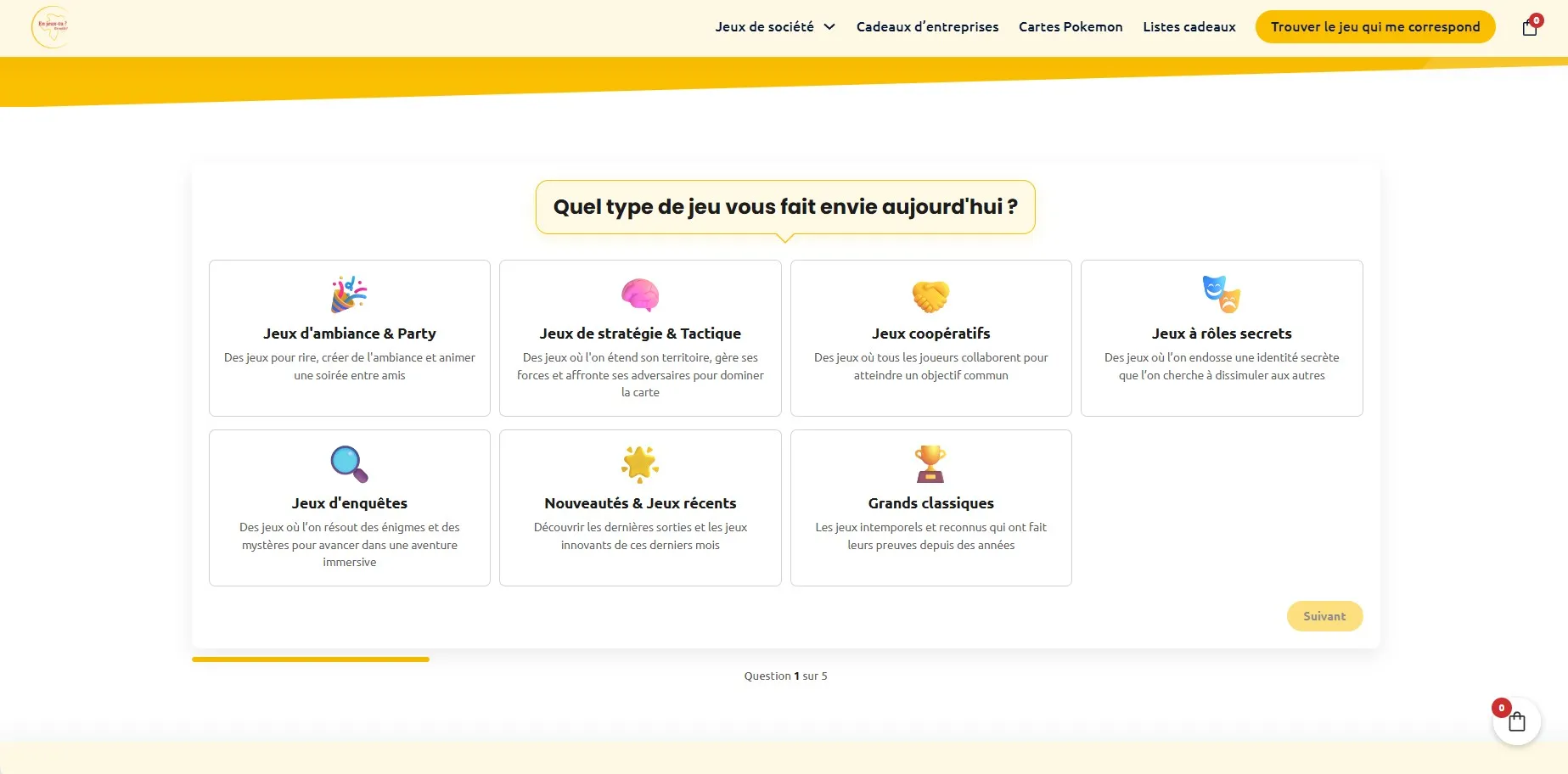
Task: Click the pink brain strategy icon
Action: pyautogui.click(x=640, y=294)
